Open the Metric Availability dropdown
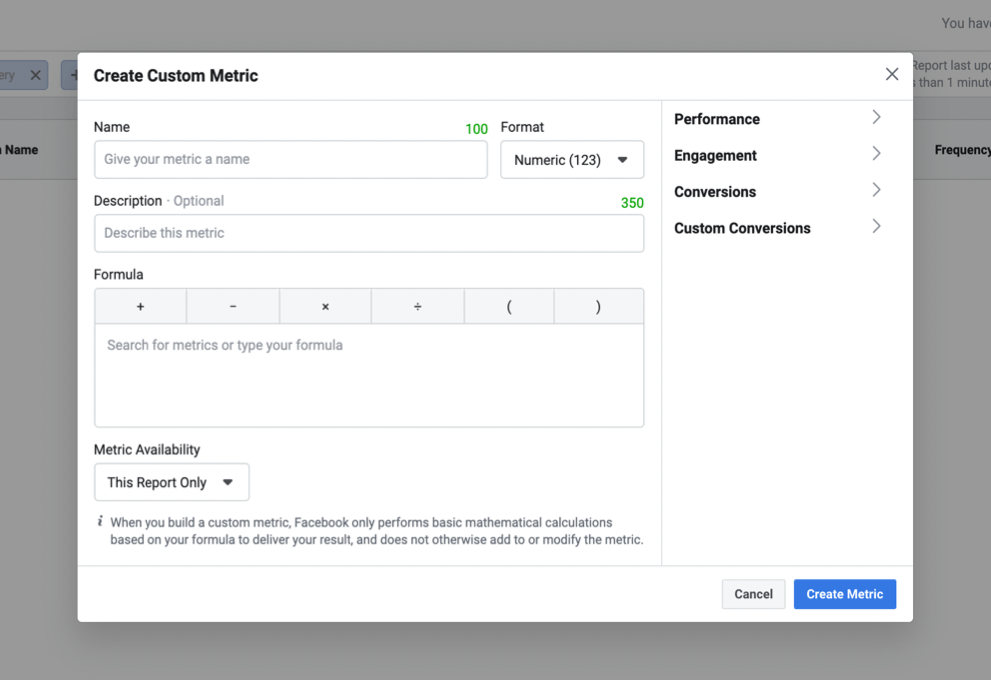Screen dimensions: 991x680 pyautogui.click(x=171, y=482)
